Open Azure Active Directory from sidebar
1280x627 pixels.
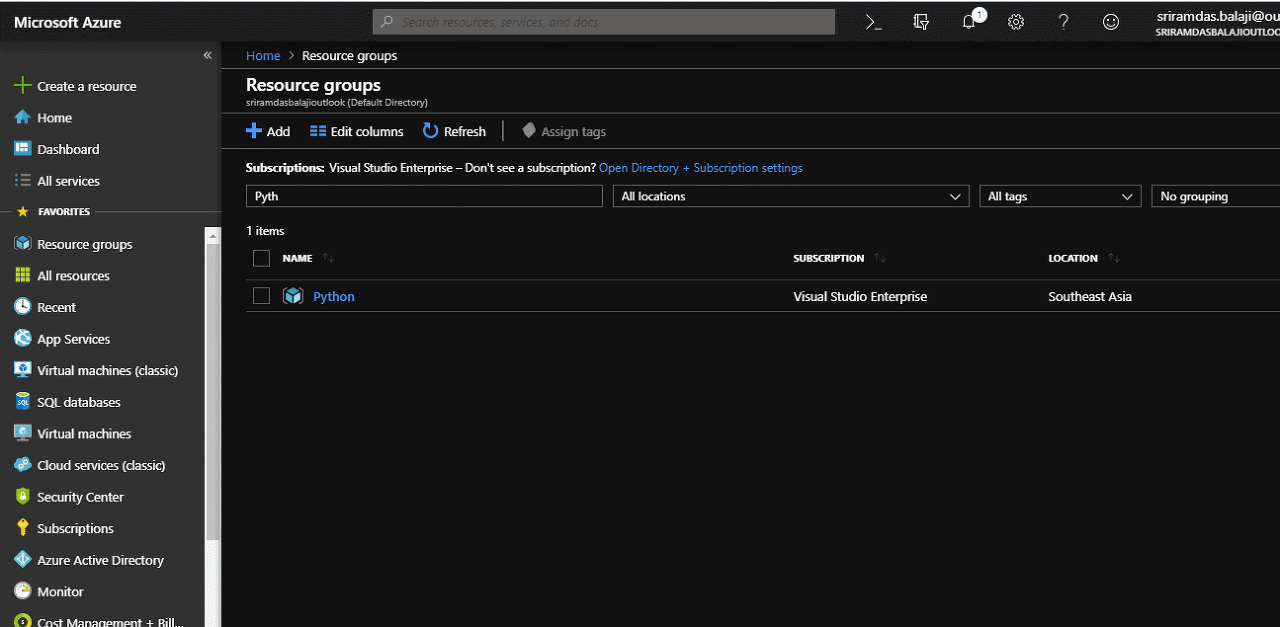tap(100, 560)
